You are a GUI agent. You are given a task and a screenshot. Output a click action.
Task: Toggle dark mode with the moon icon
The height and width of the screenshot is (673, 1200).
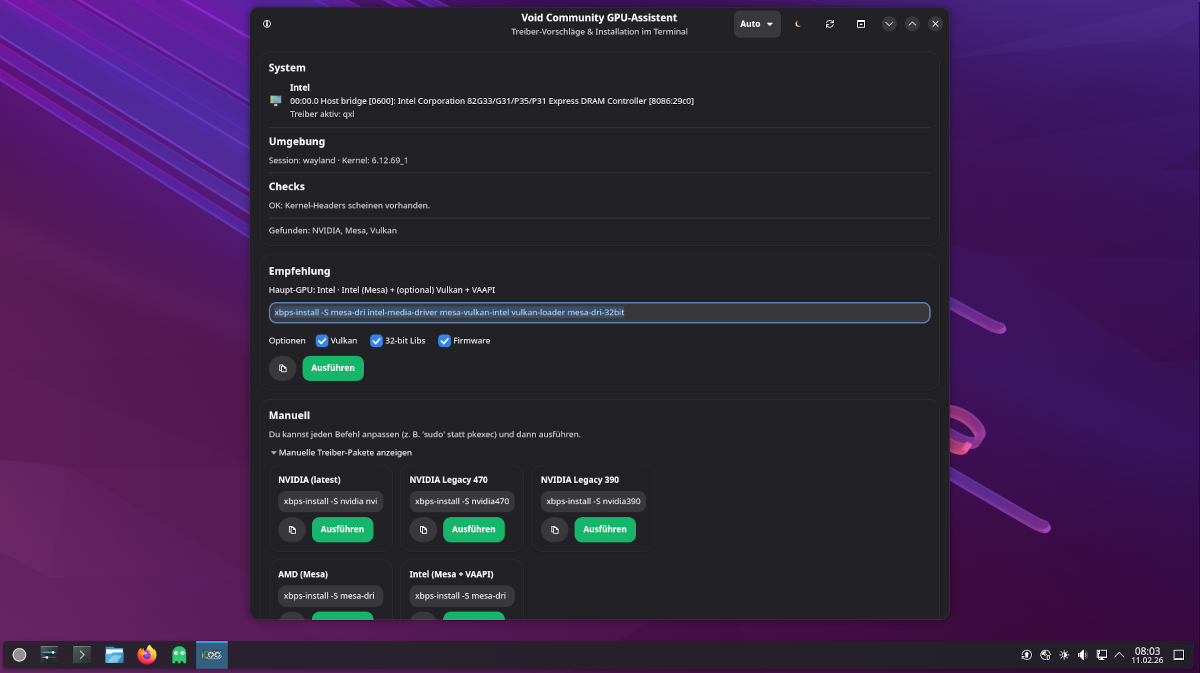click(798, 24)
